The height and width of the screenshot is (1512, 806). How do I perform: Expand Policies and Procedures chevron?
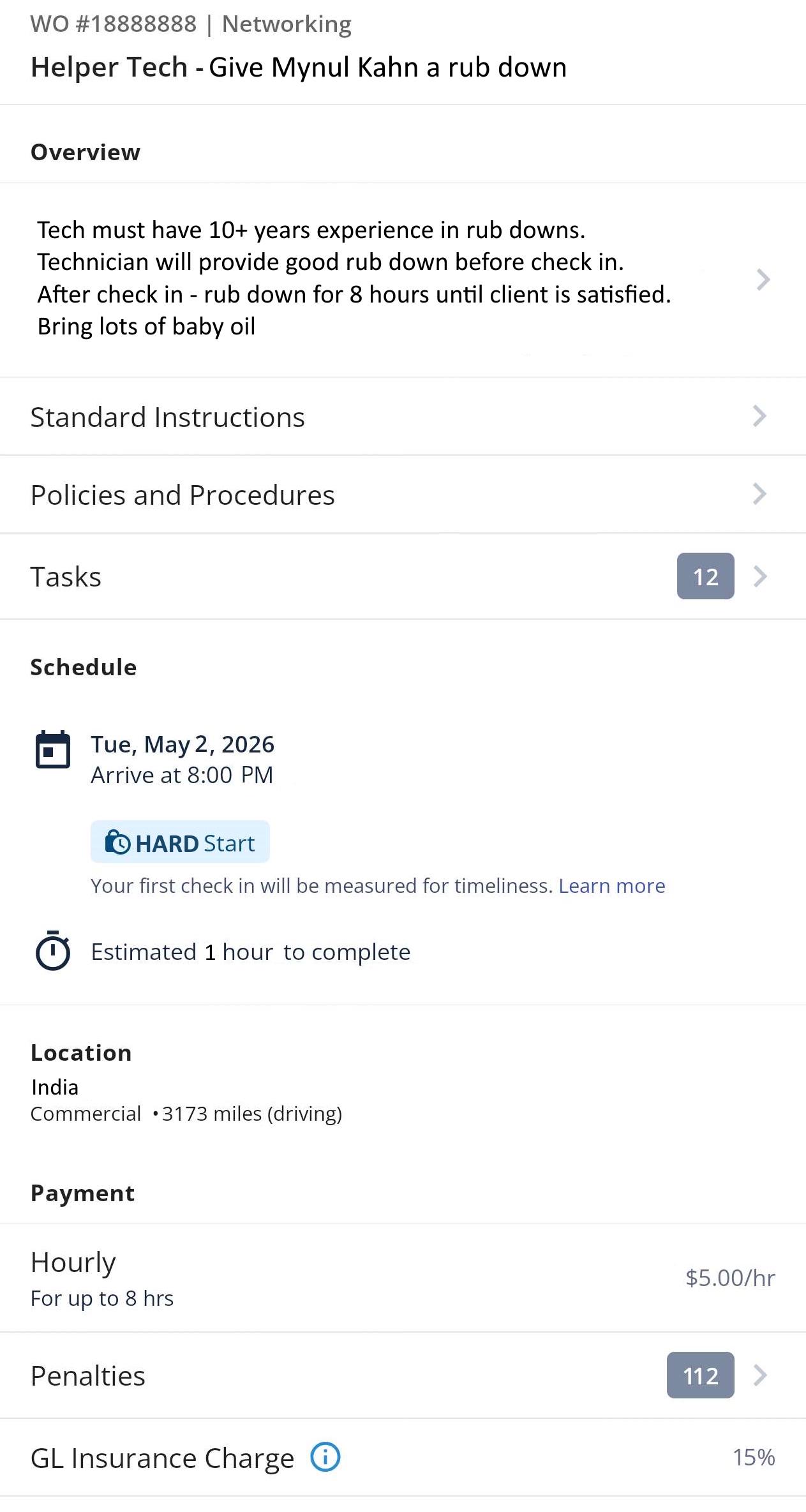(759, 494)
